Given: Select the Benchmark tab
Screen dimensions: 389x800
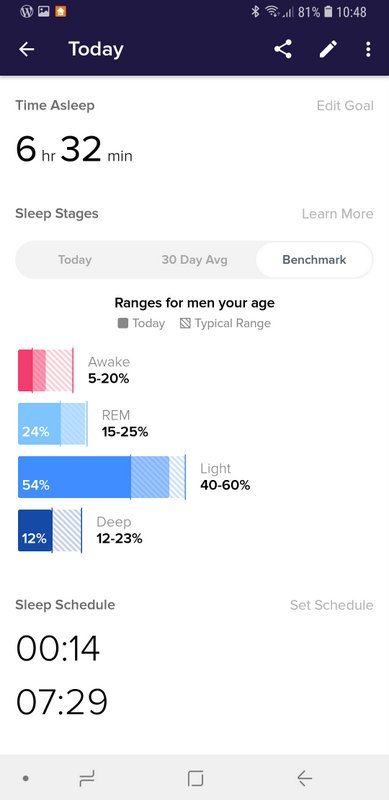Looking at the screenshot, I should [314, 260].
